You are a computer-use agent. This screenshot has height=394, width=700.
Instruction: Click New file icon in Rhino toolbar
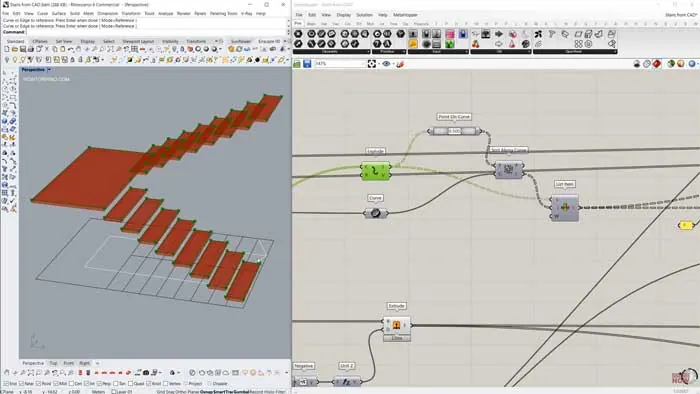coord(7,49)
